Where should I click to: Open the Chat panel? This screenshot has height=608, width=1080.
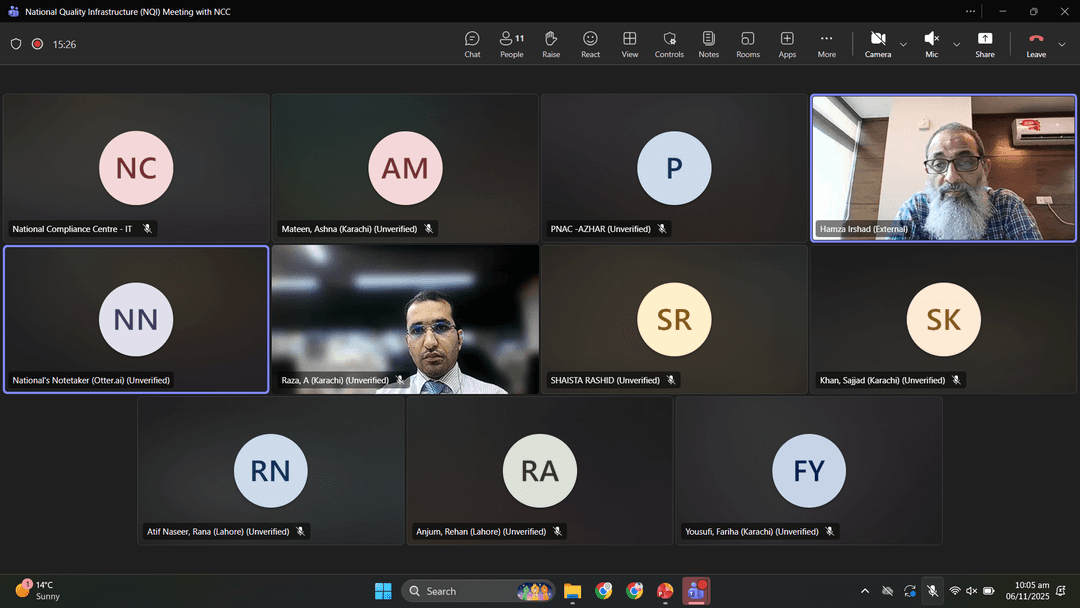click(472, 44)
